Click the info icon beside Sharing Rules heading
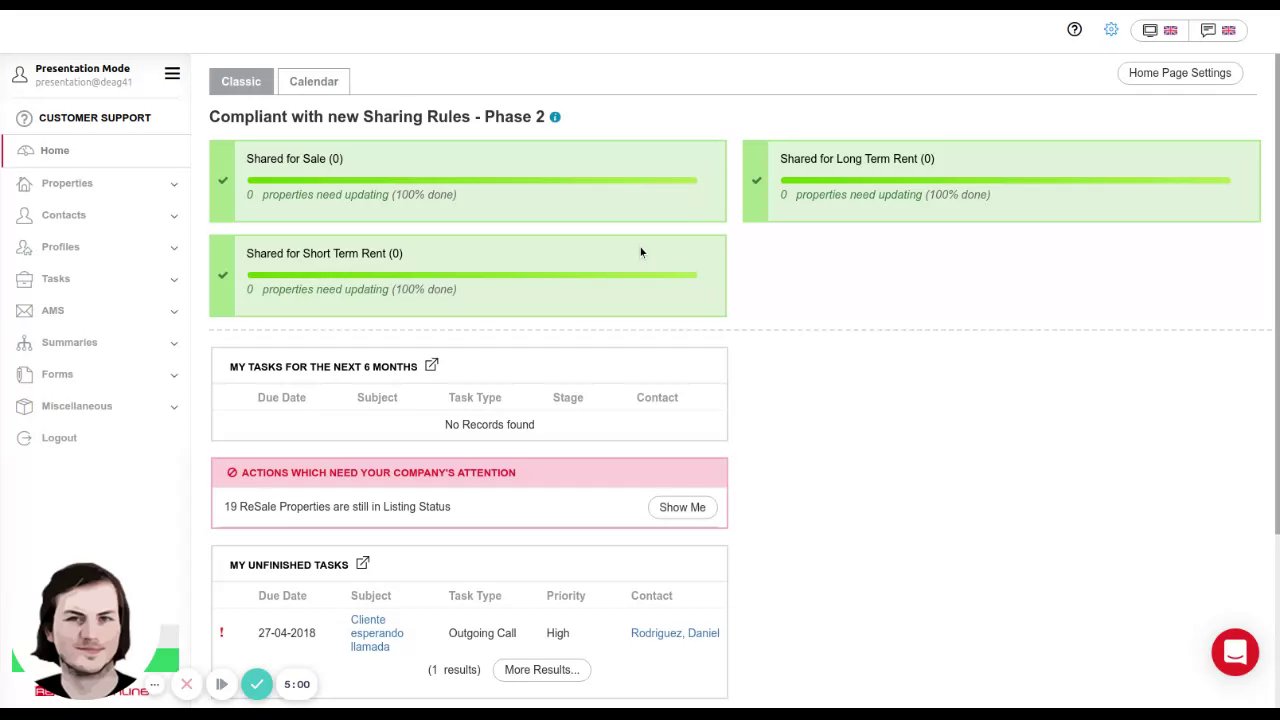Screen dimensions: 1280x720 (x=555, y=117)
